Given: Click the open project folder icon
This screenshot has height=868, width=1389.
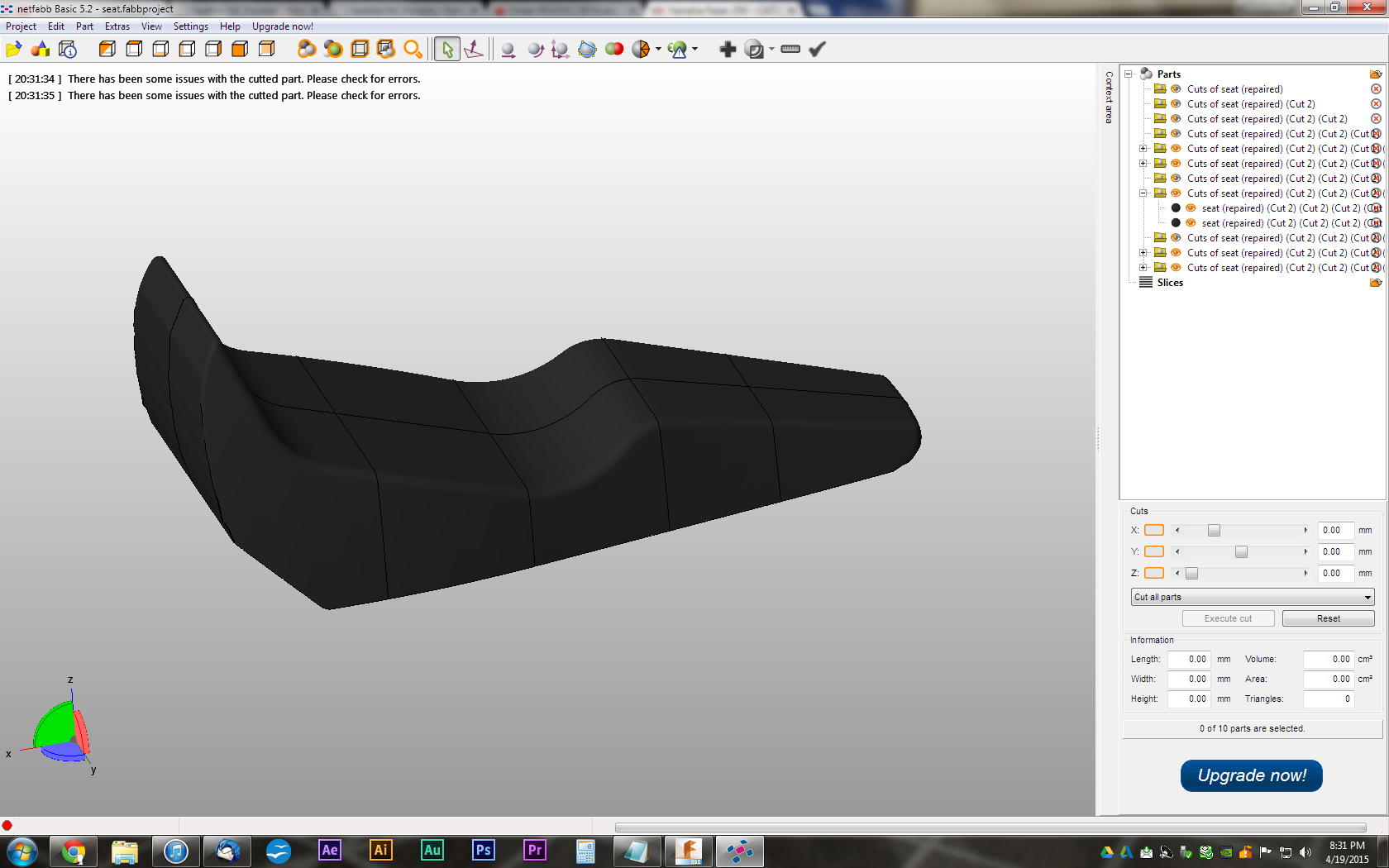Looking at the screenshot, I should (13, 50).
